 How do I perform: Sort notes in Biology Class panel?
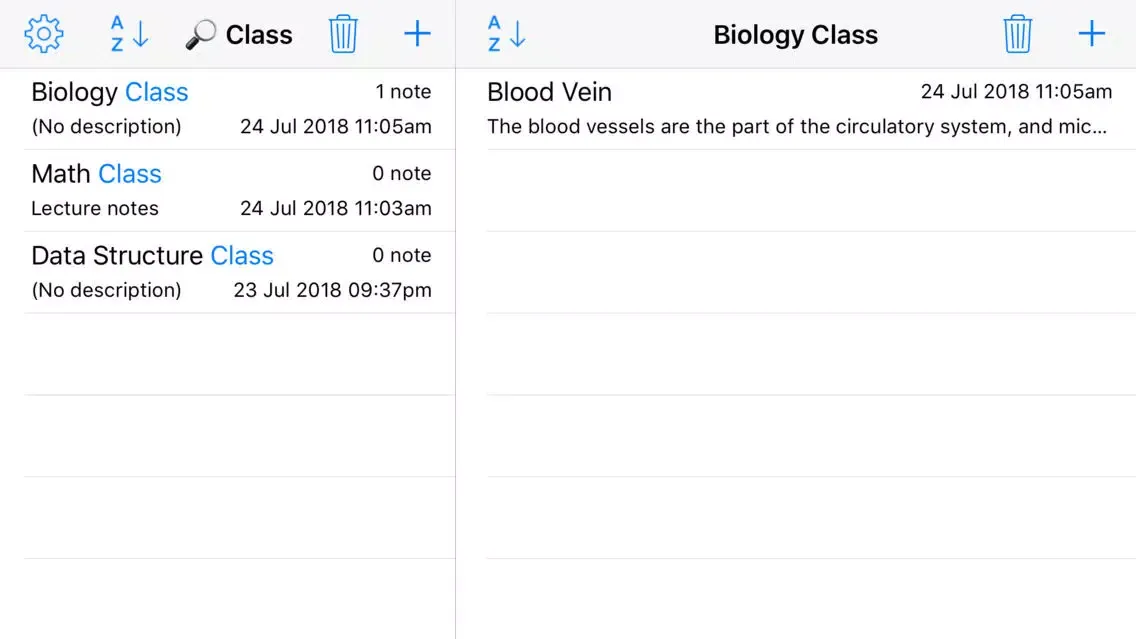[x=506, y=34]
